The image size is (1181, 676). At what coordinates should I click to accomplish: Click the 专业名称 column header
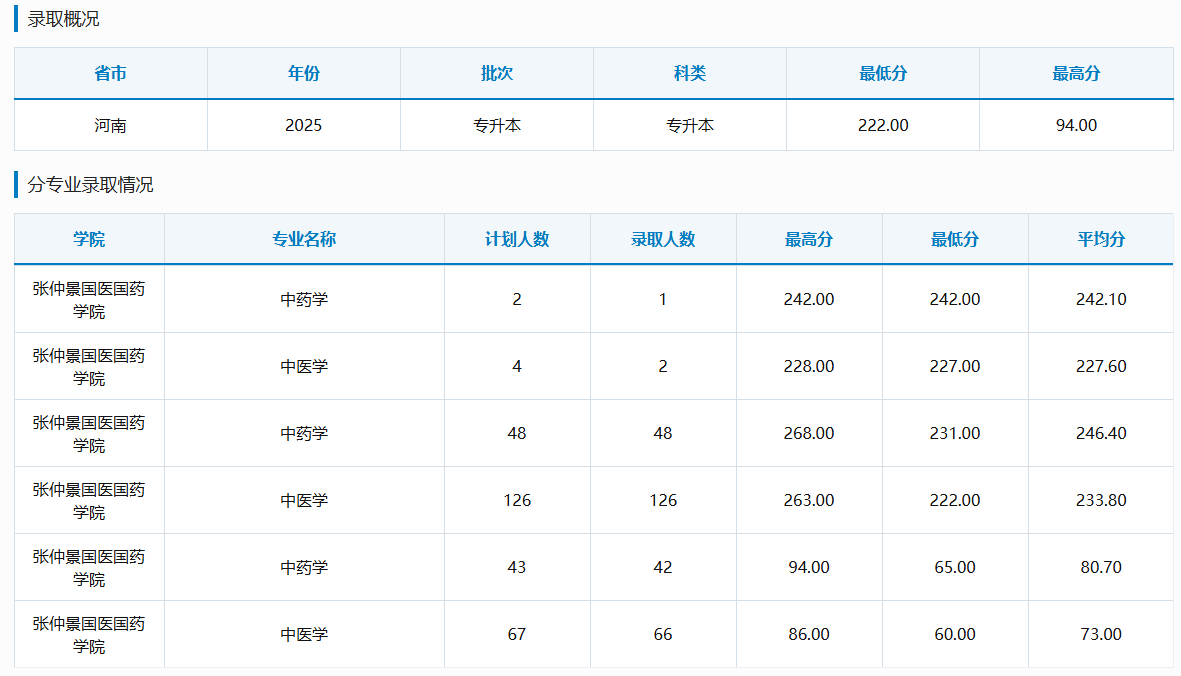[303, 238]
